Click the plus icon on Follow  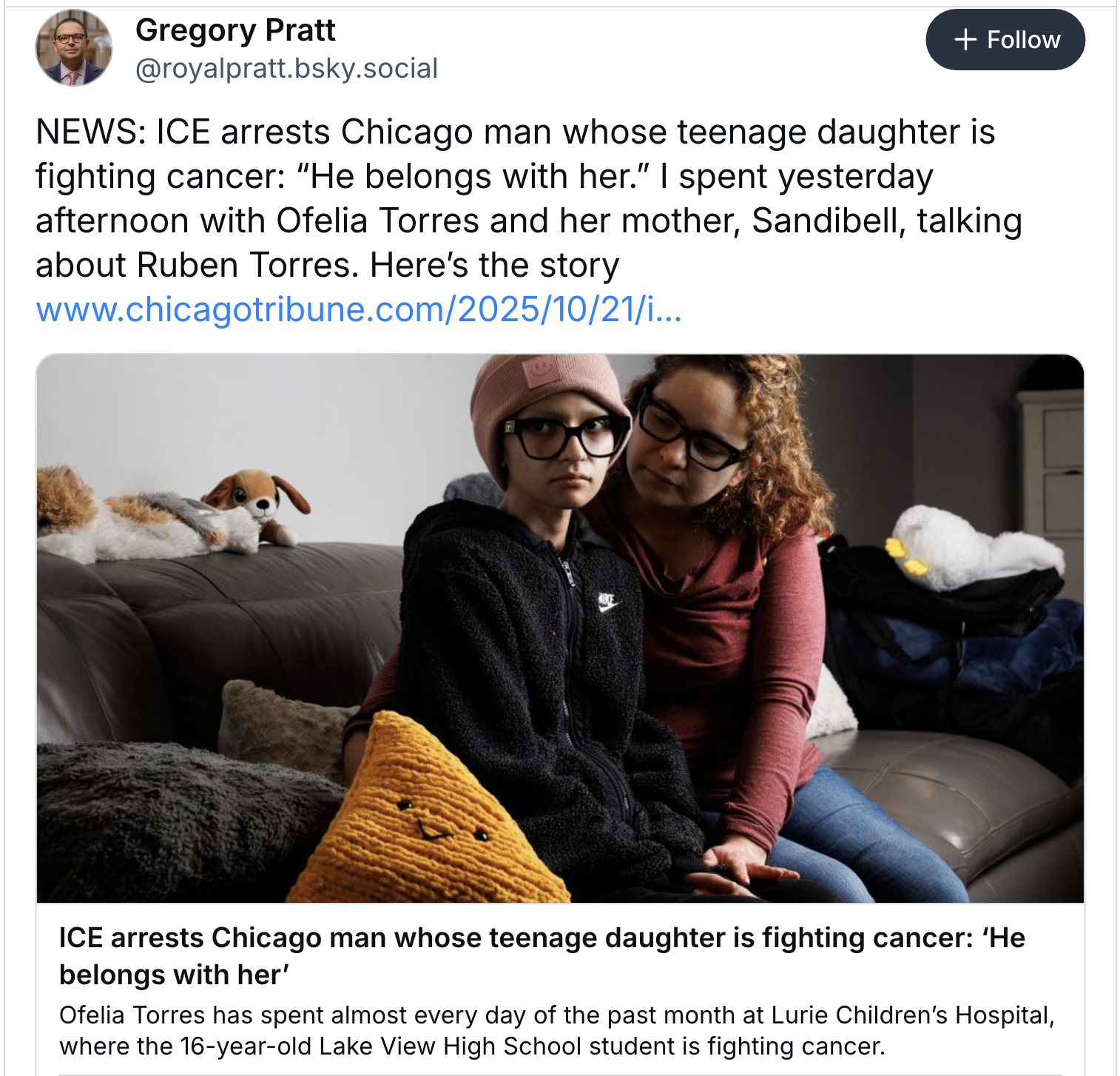tap(965, 40)
